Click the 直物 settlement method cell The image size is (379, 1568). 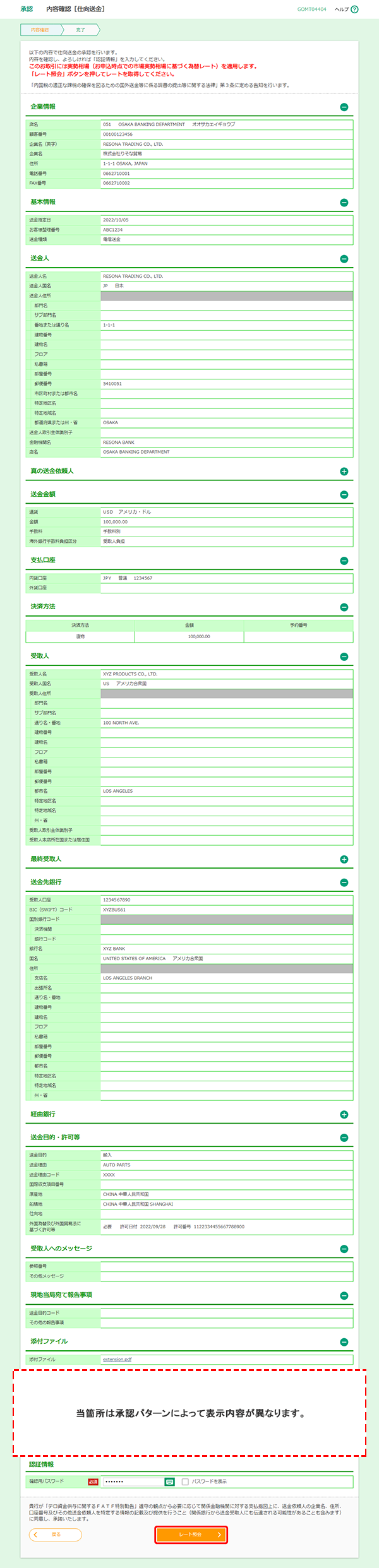pos(80,637)
